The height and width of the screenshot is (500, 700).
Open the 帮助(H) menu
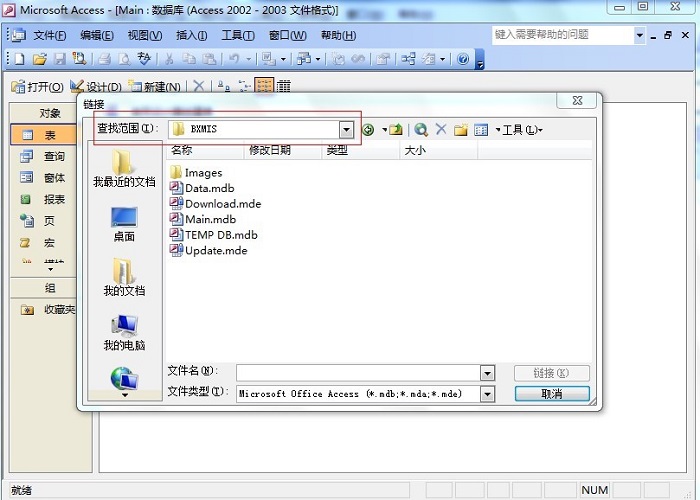click(x=338, y=35)
